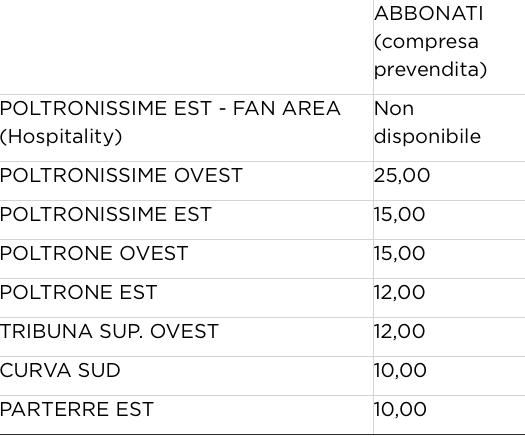This screenshot has width=525, height=437.
Task: Click the (compresa prevendita) header text
Action: [x=430, y=56]
